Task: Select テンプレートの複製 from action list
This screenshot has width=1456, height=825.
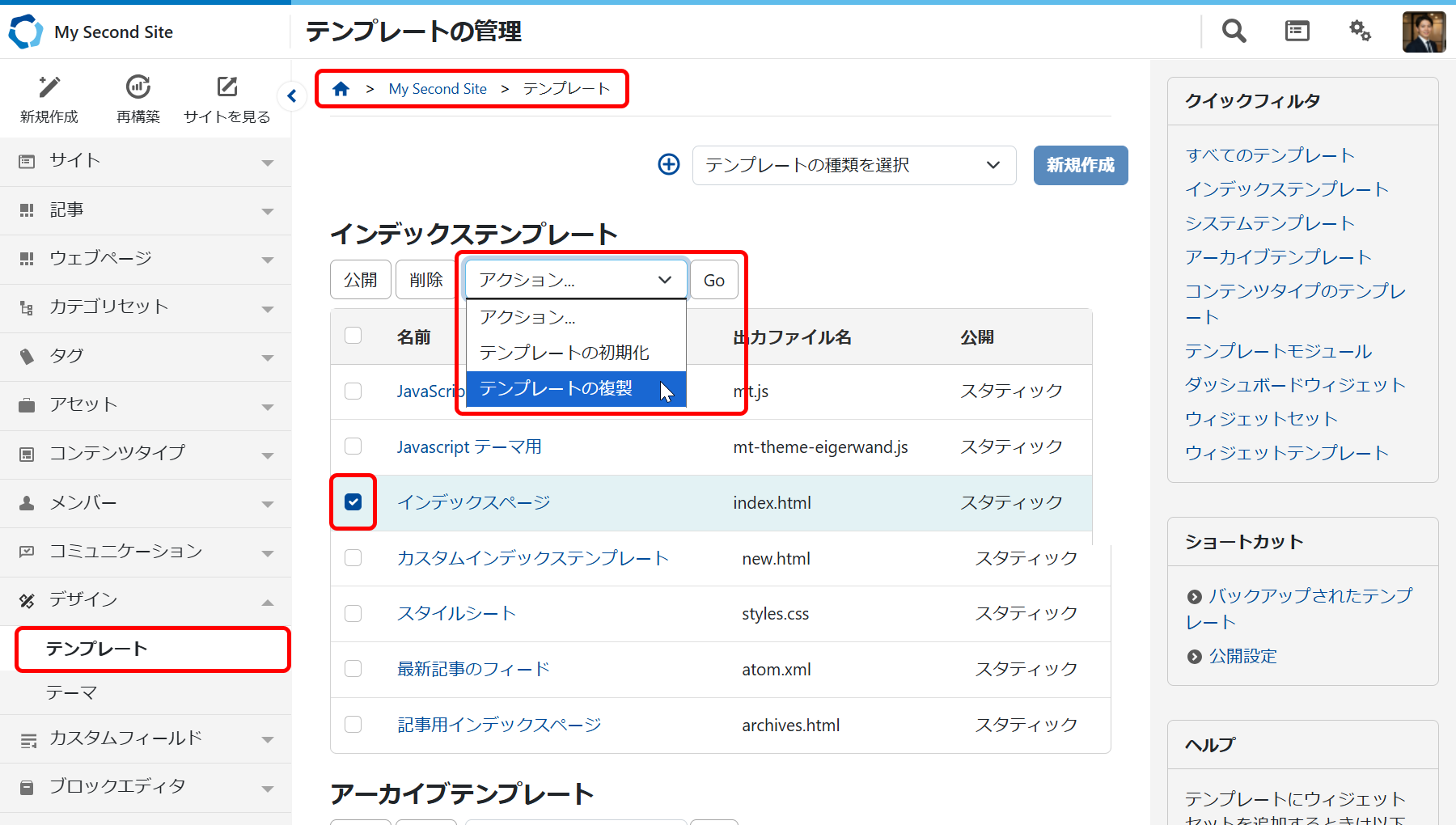Action: (x=557, y=389)
